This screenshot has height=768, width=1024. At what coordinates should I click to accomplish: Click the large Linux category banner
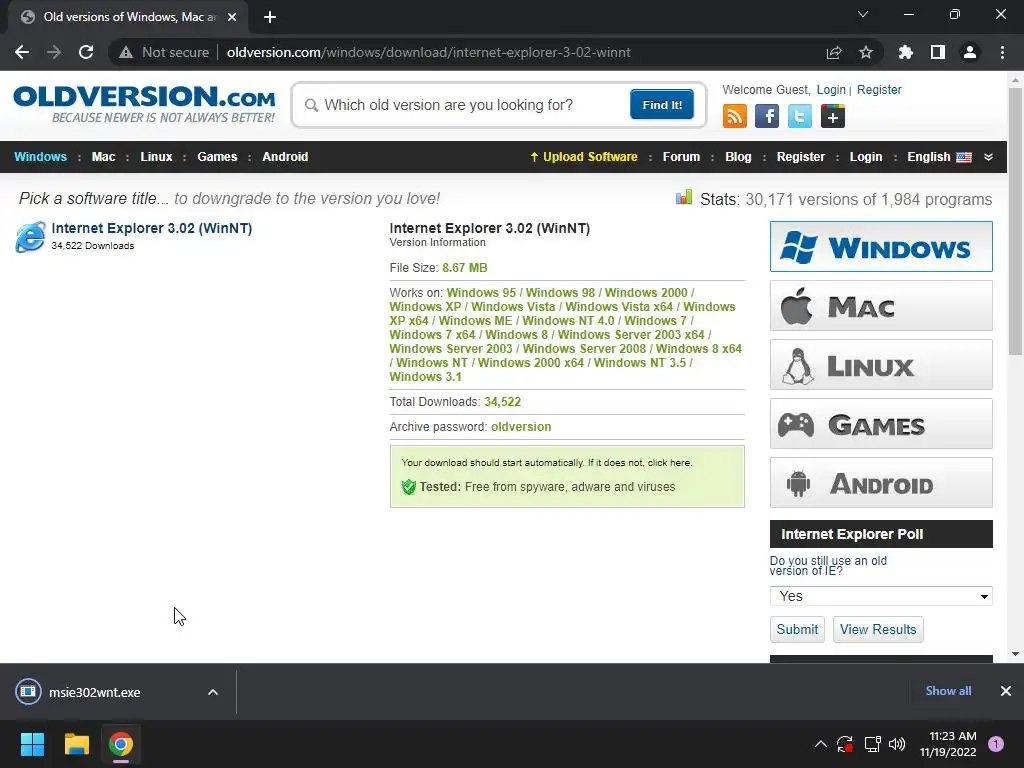click(x=881, y=364)
